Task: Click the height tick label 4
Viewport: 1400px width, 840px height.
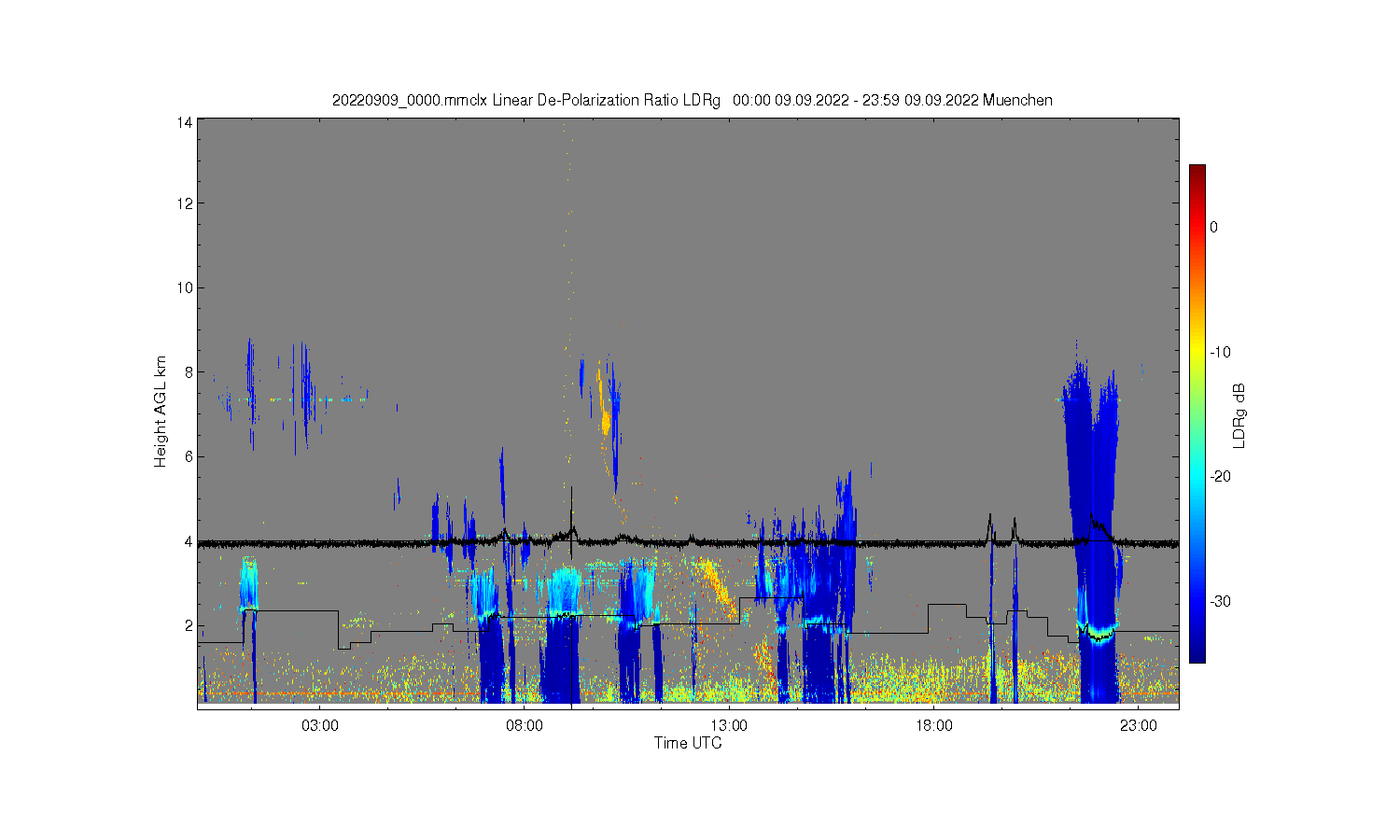Action: point(189,541)
